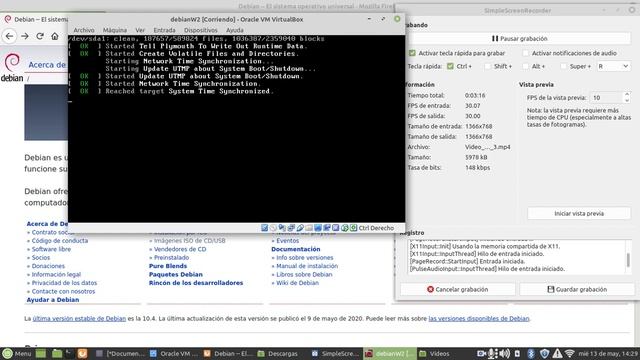This screenshot has width=640, height=360.
Task: Toggle the Shift + hotkey checkbox
Action: 488,66
